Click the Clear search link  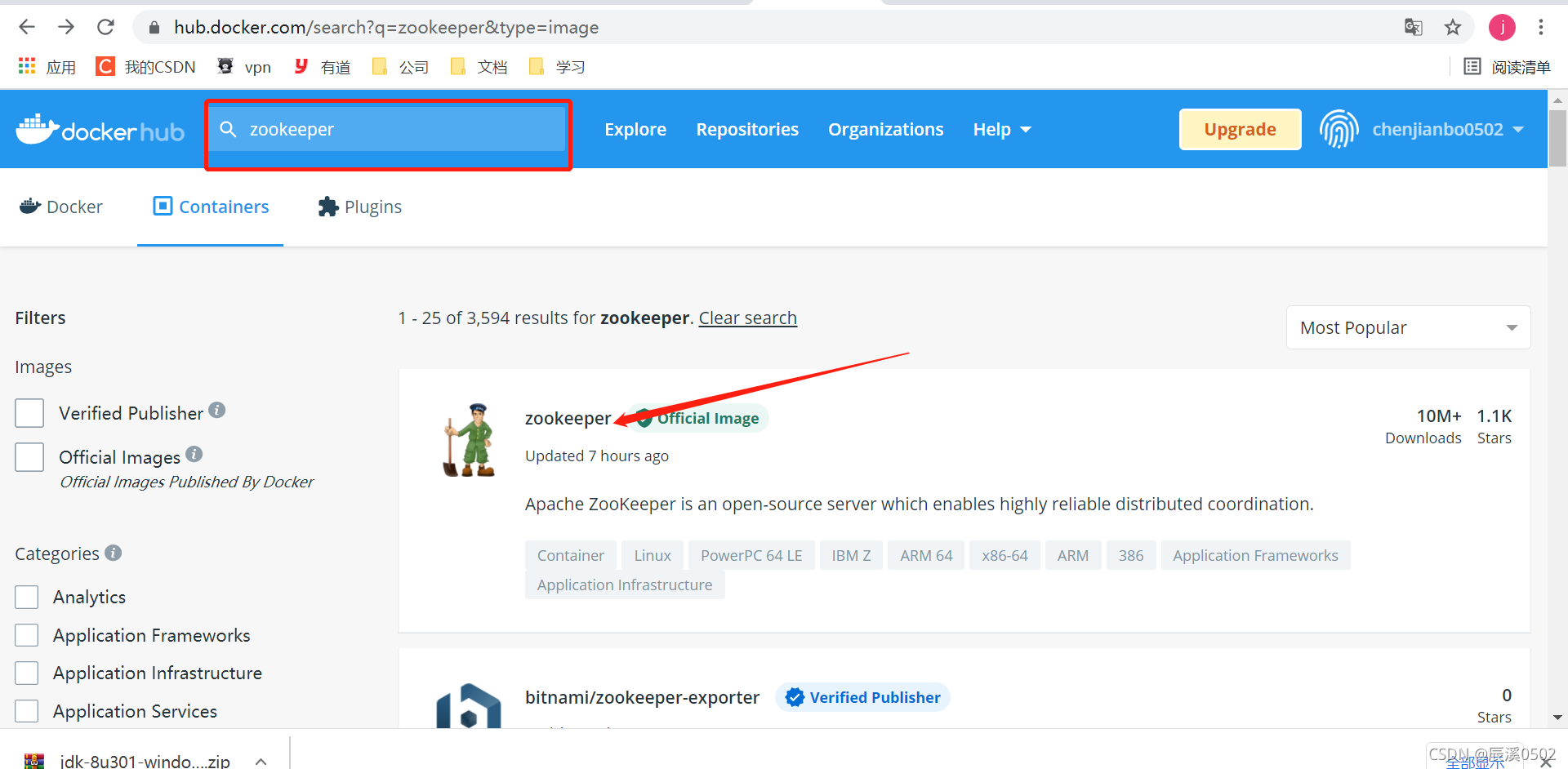pyautogui.click(x=747, y=318)
